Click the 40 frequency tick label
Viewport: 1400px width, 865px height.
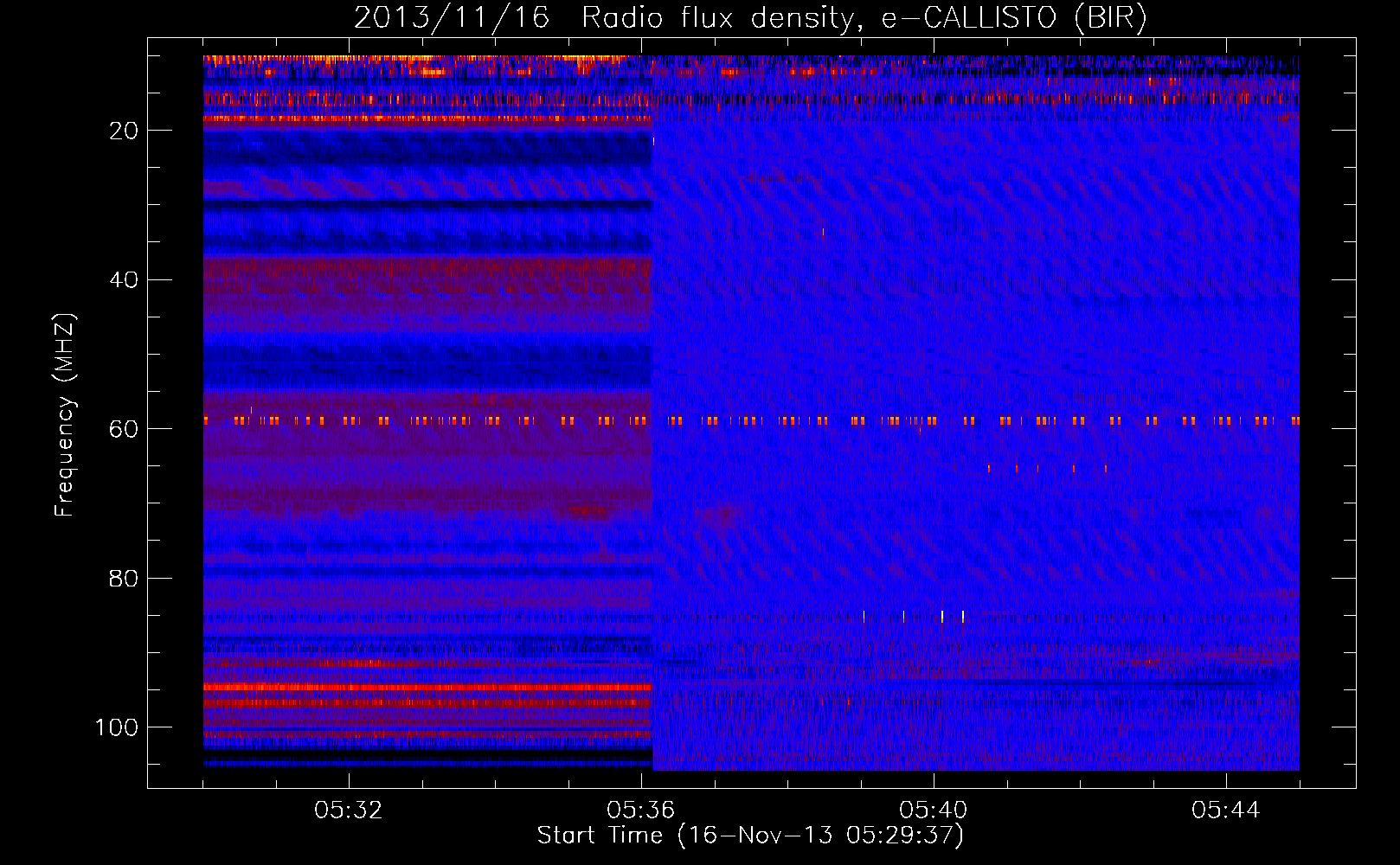(x=125, y=280)
